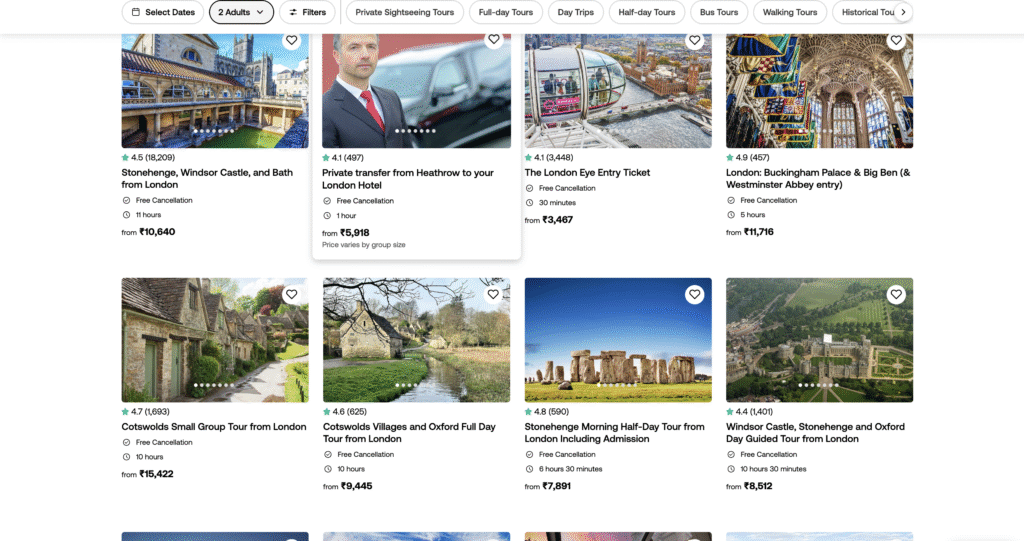Screen dimensions: 1024x541
Task: Wishlist the Cotswolds Villages and Oxford tour
Action: (x=493, y=294)
